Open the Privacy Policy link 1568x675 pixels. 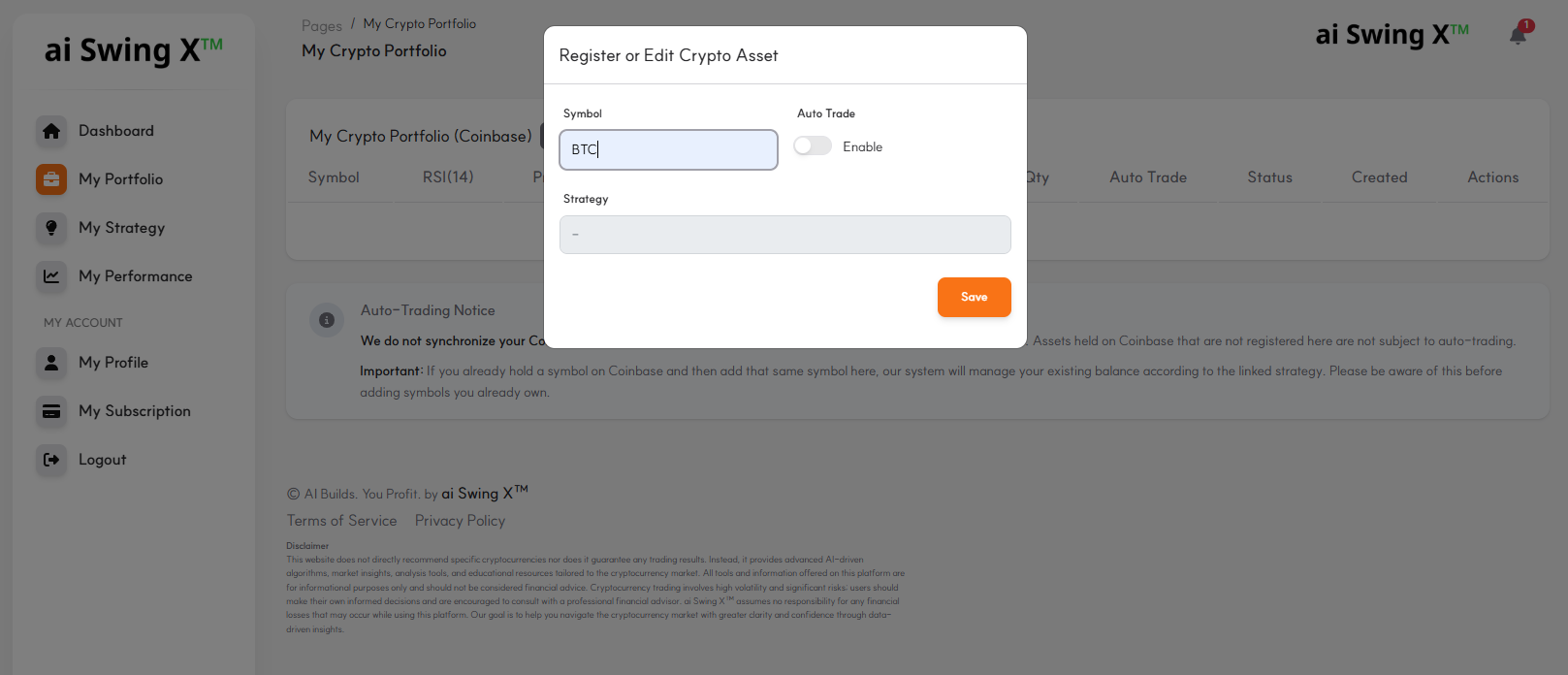460,521
